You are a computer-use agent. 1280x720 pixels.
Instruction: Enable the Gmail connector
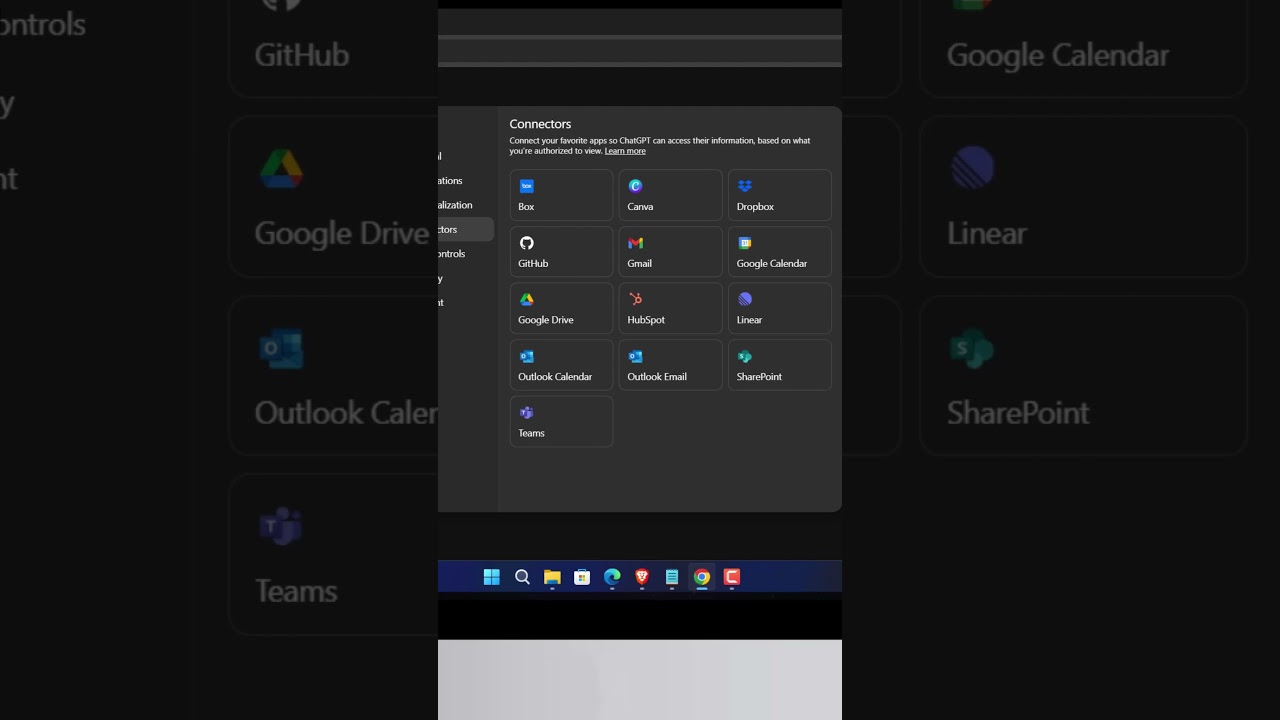(670, 251)
